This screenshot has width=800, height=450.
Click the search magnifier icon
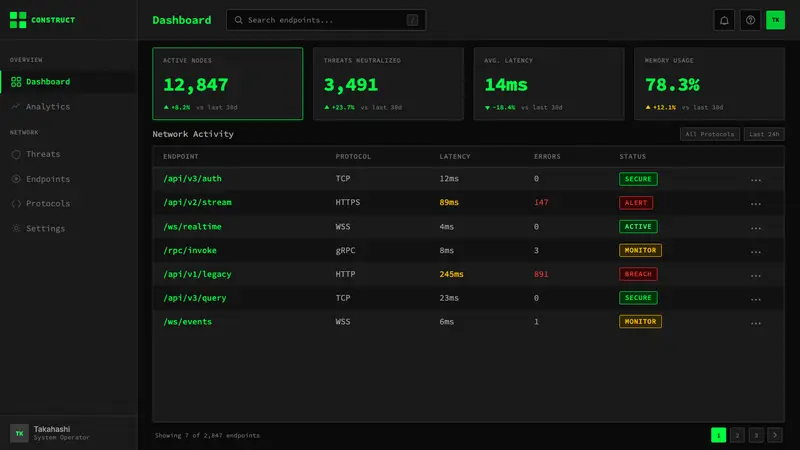pyautogui.click(x=238, y=20)
